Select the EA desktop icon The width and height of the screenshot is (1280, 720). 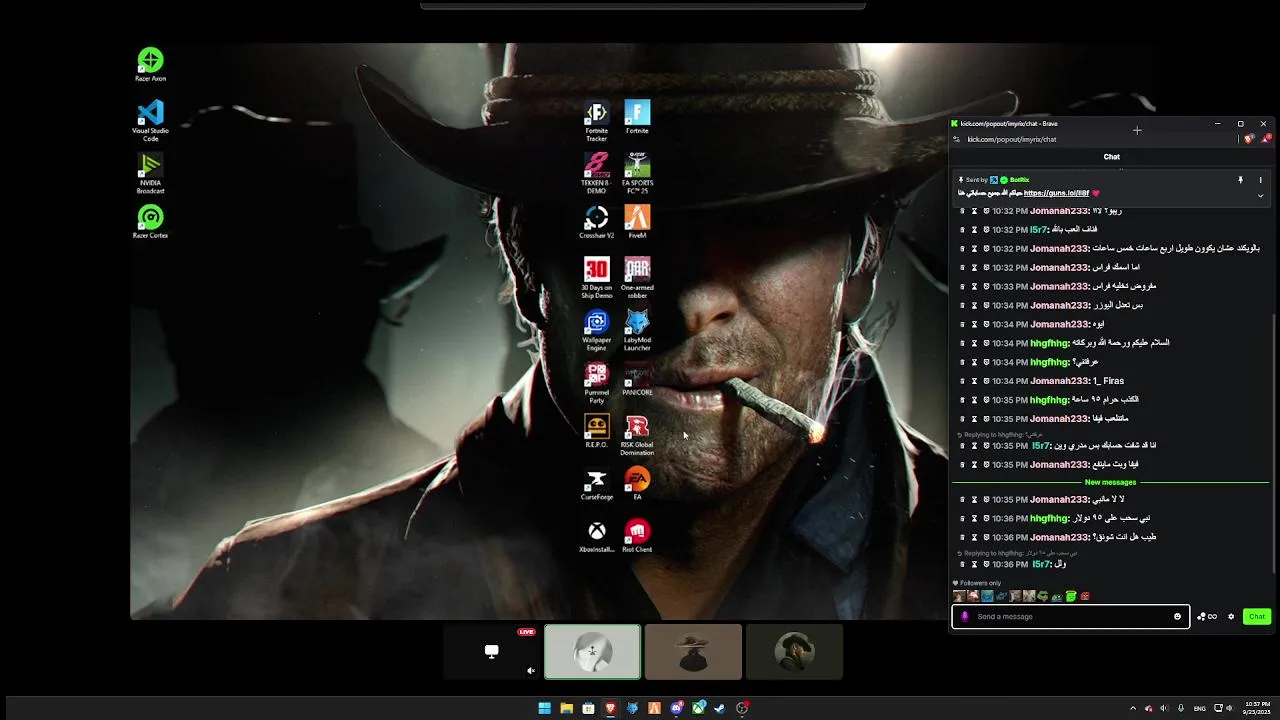pos(637,484)
